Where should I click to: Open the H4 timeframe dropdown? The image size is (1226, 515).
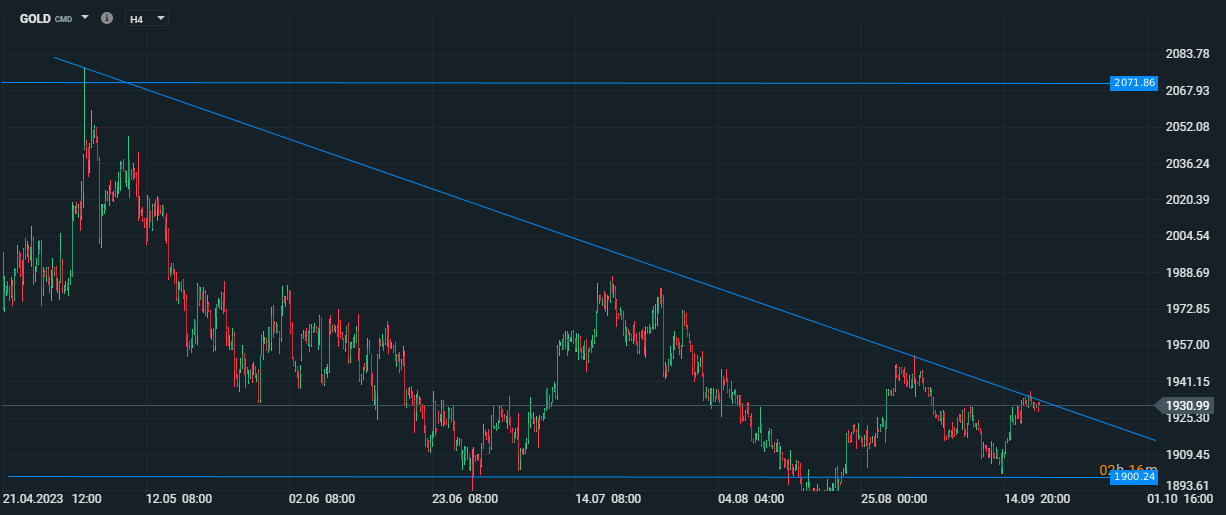(147, 18)
